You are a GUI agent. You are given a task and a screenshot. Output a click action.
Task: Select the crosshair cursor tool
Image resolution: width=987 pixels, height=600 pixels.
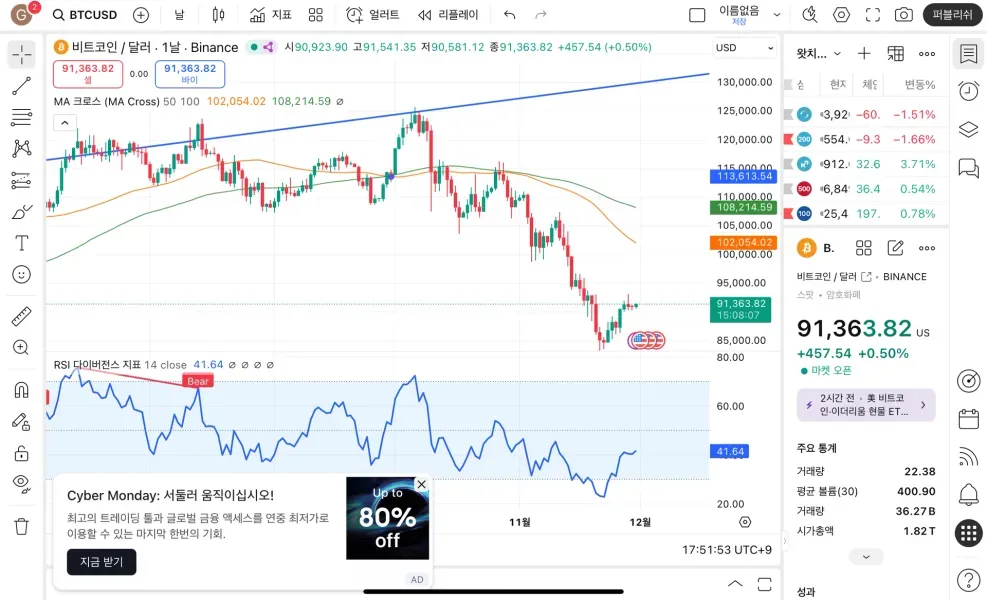pos(21,54)
